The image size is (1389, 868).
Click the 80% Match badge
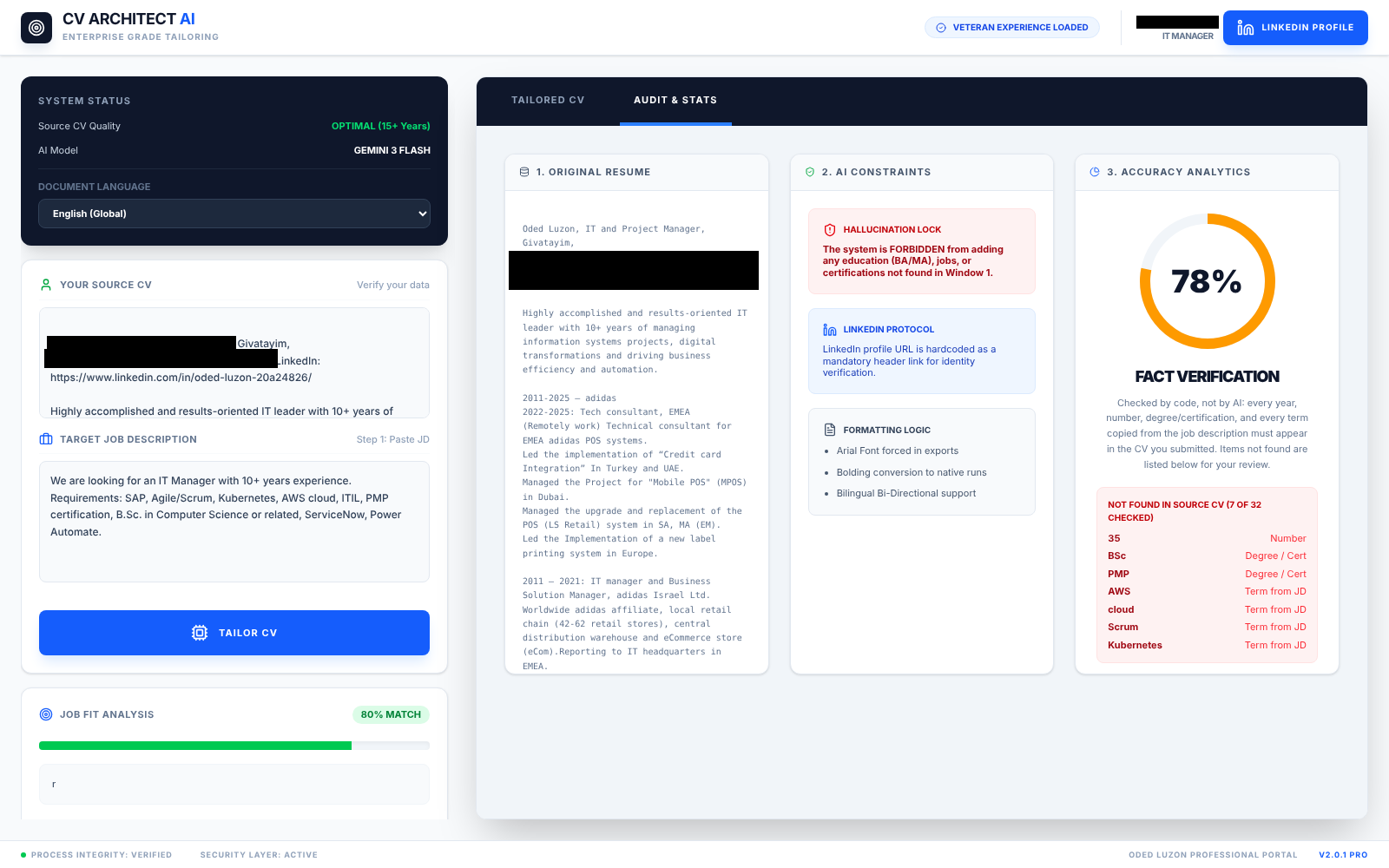391,714
